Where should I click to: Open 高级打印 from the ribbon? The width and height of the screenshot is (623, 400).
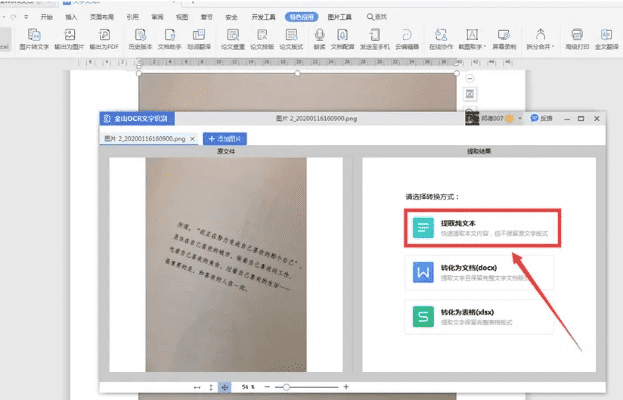pyautogui.click(x=577, y=39)
